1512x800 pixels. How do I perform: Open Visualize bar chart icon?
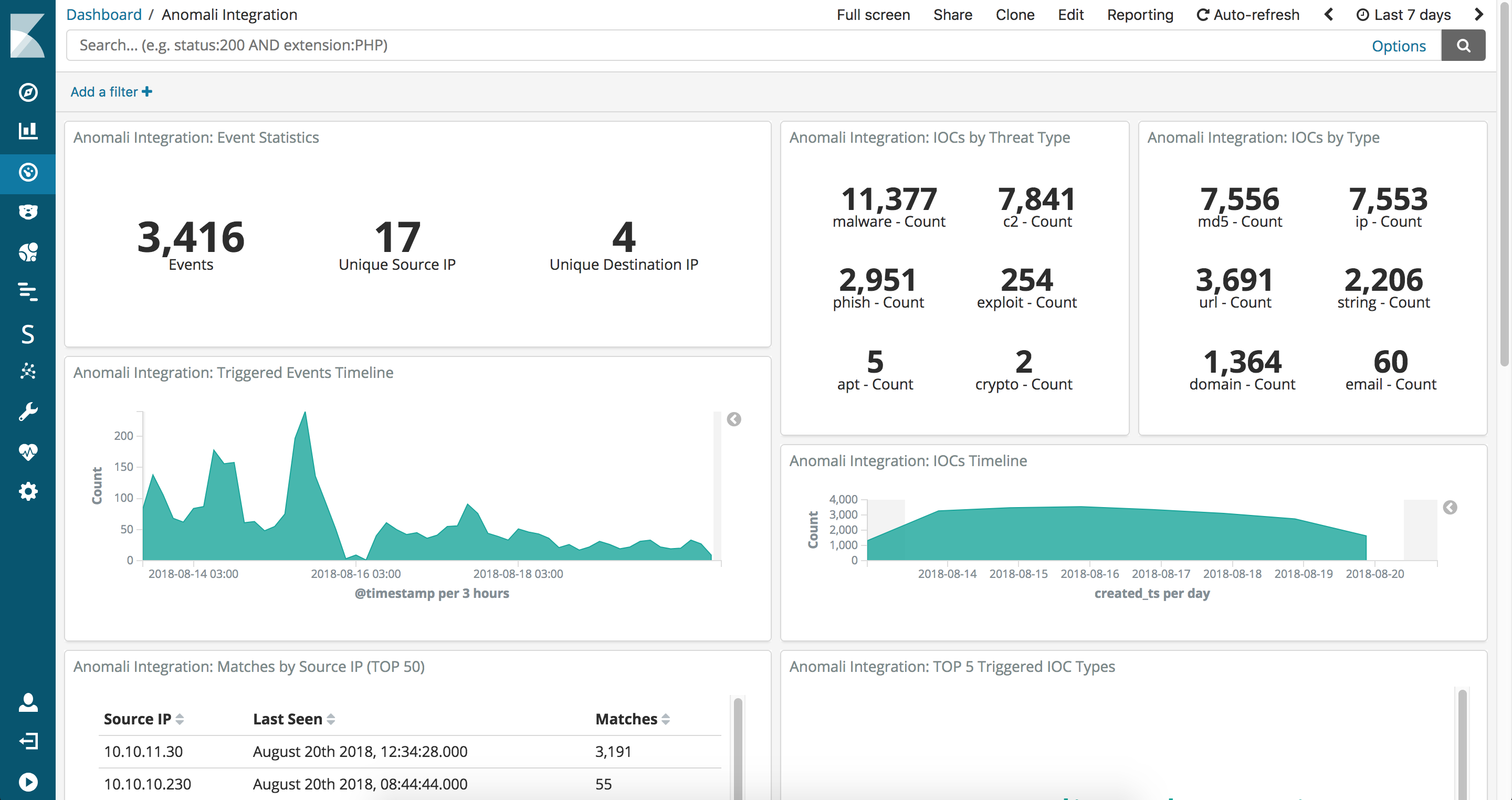(x=28, y=131)
